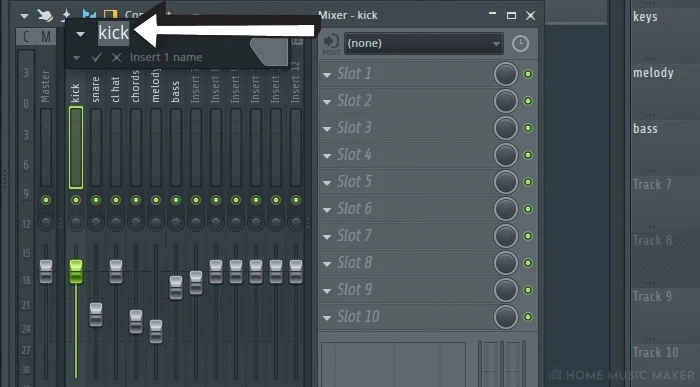Viewport: 700px width, 387px height.
Task: Click the snare track pan knob
Action: point(96,223)
